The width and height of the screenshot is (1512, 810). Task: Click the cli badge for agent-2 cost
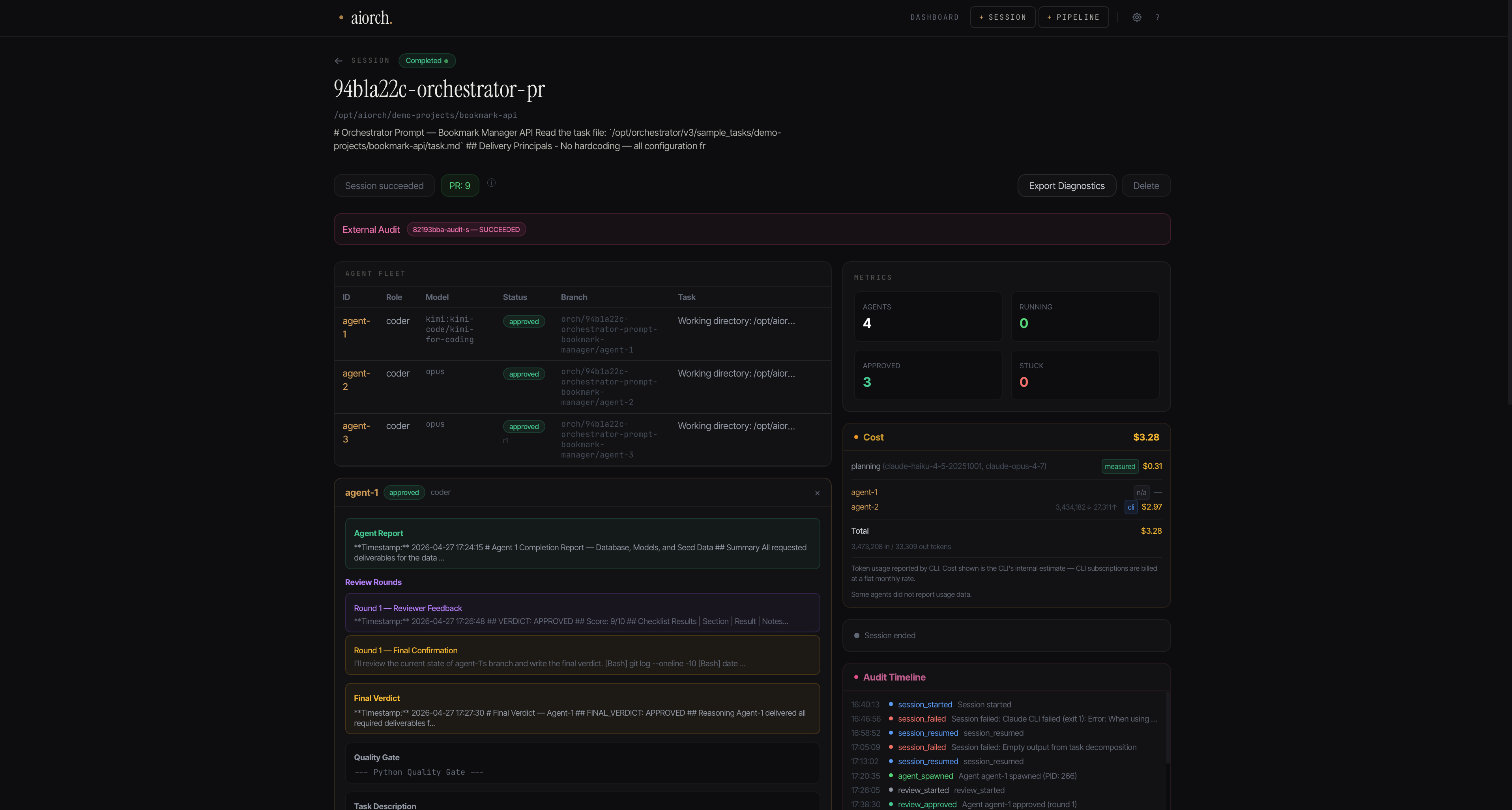tap(1130, 507)
